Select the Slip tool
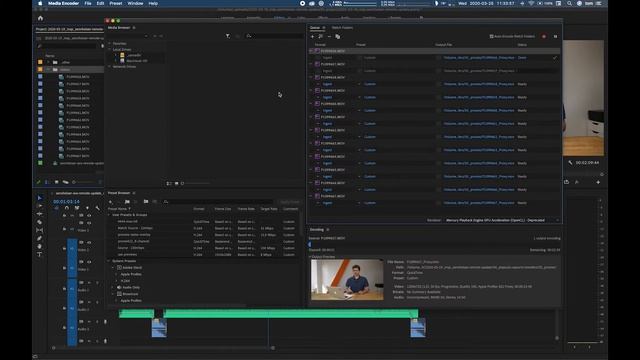This screenshot has width=640, height=360. (x=39, y=230)
